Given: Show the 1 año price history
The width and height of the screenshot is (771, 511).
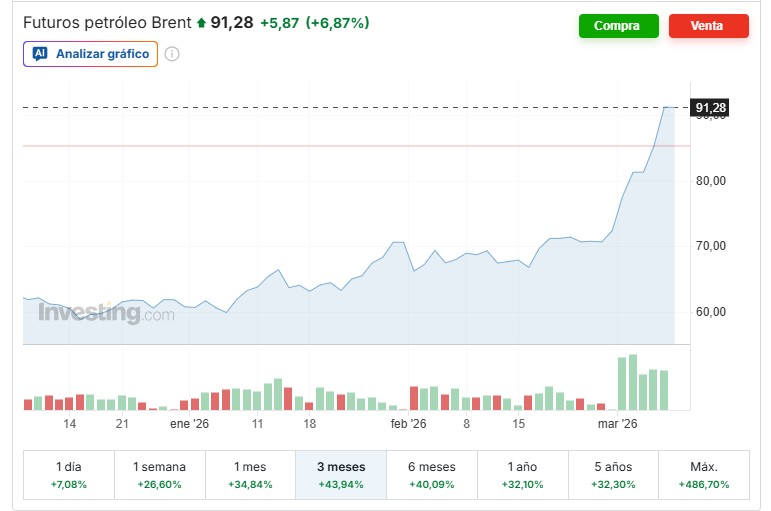Looking at the screenshot, I should pos(523,474).
